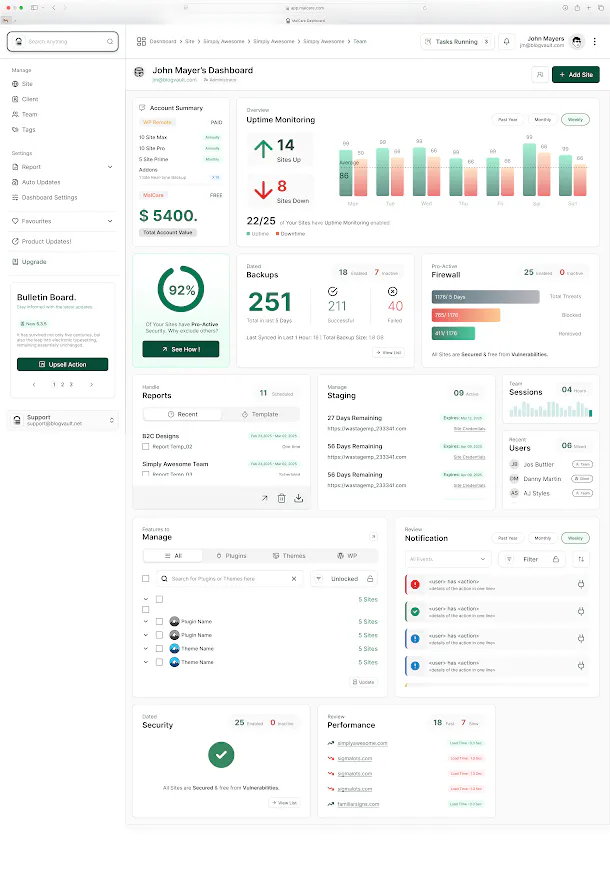
Task: Check the second Plugin Name checkbox
Action: coord(159,635)
